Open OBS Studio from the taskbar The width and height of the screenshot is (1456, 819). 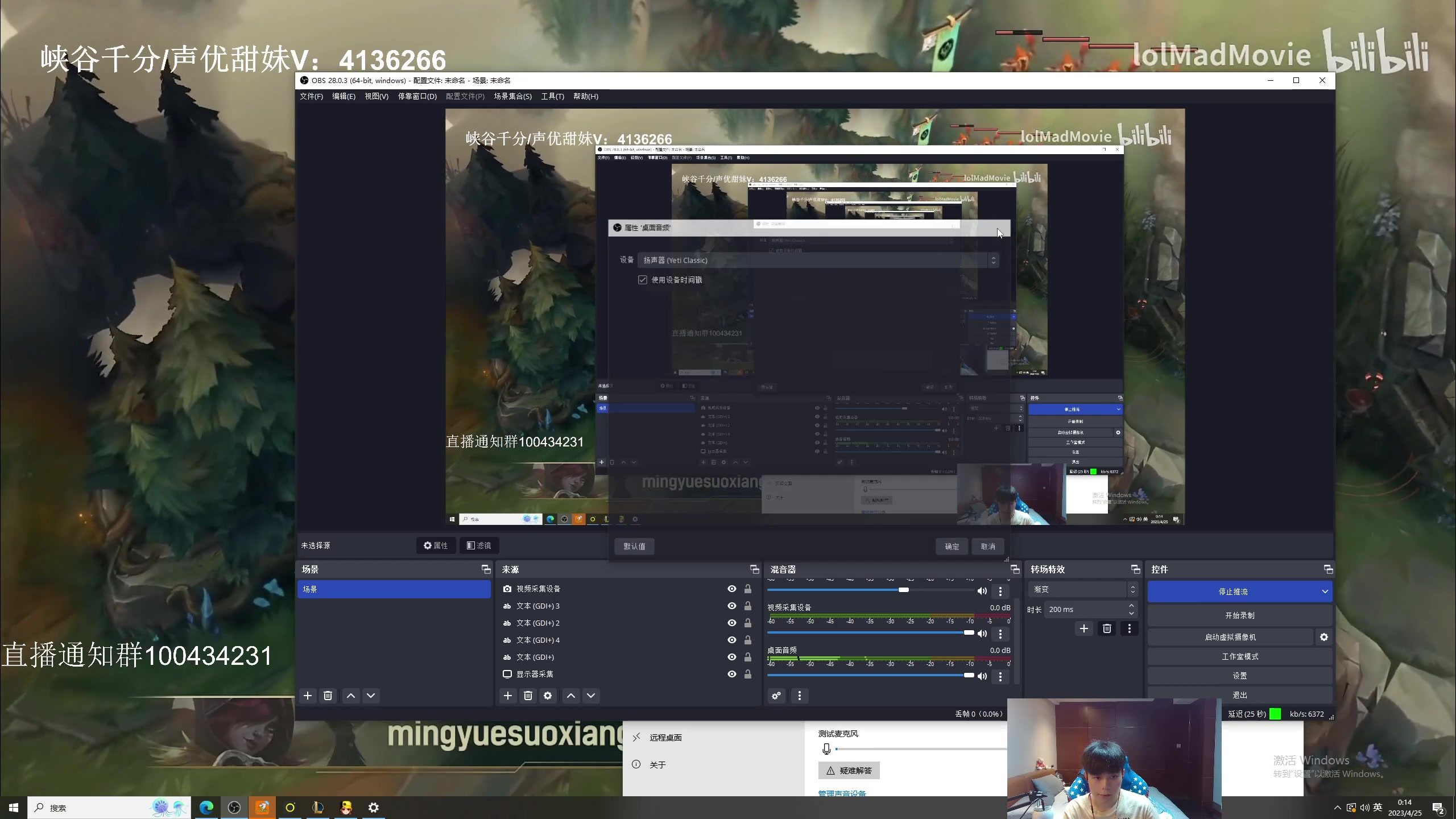point(234,808)
